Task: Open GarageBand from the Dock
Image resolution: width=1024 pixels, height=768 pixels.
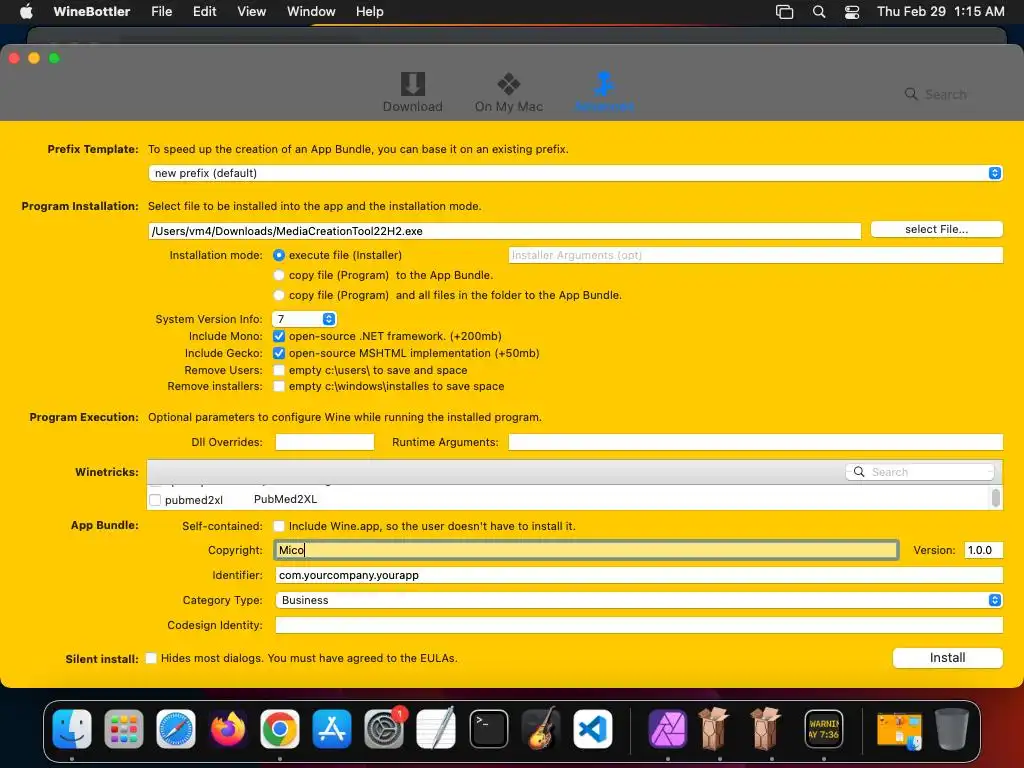Action: pos(541,729)
